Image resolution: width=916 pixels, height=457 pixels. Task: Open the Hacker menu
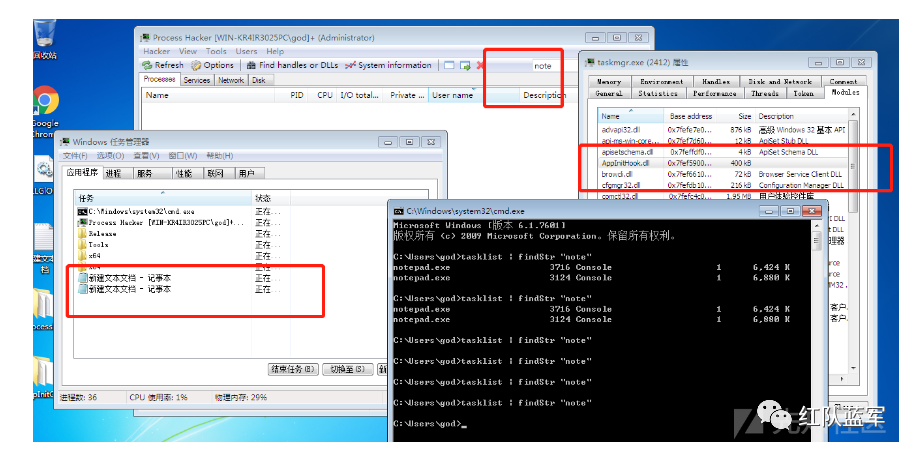click(157, 51)
